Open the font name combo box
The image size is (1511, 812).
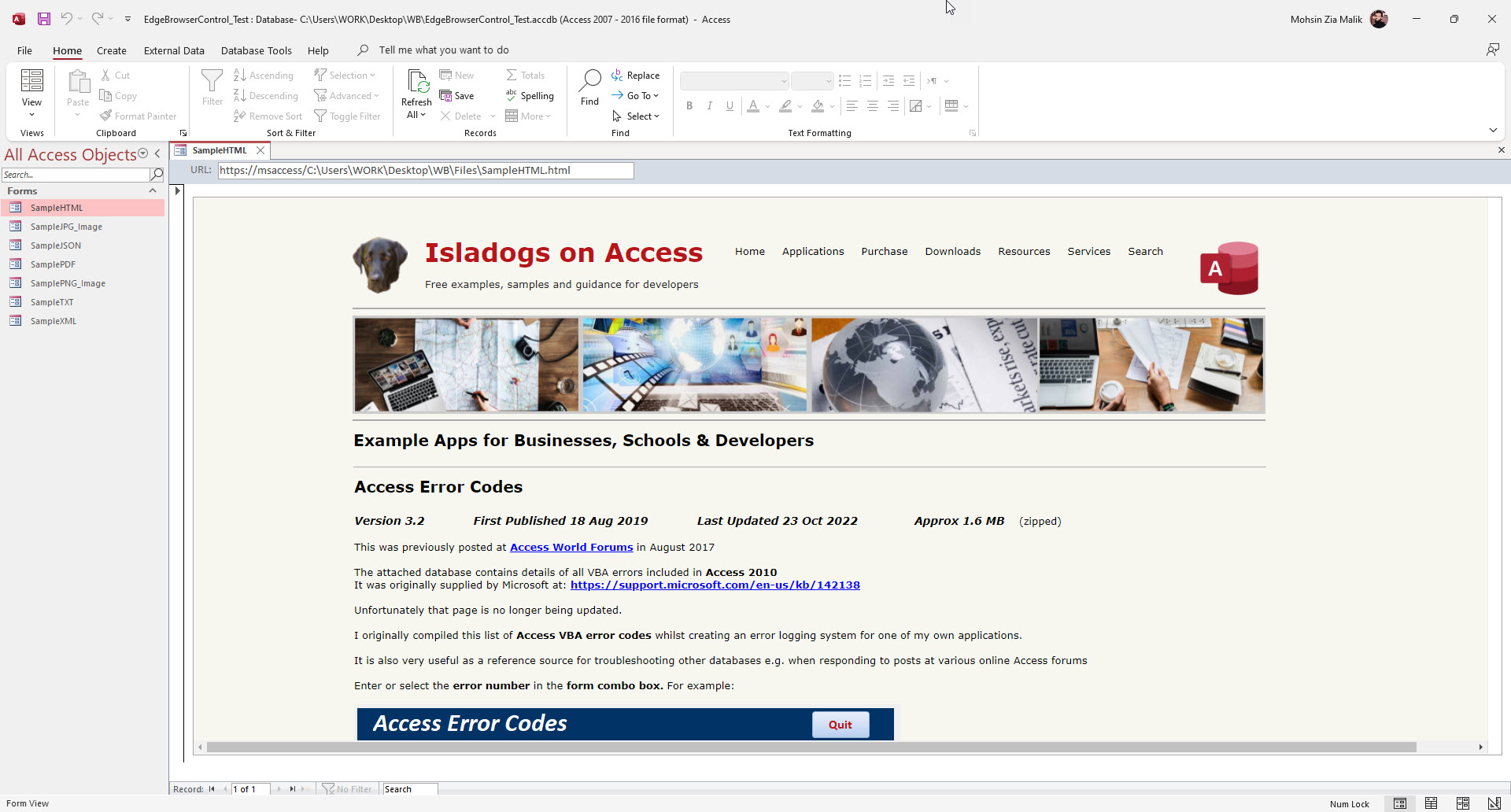pyautogui.click(x=734, y=81)
